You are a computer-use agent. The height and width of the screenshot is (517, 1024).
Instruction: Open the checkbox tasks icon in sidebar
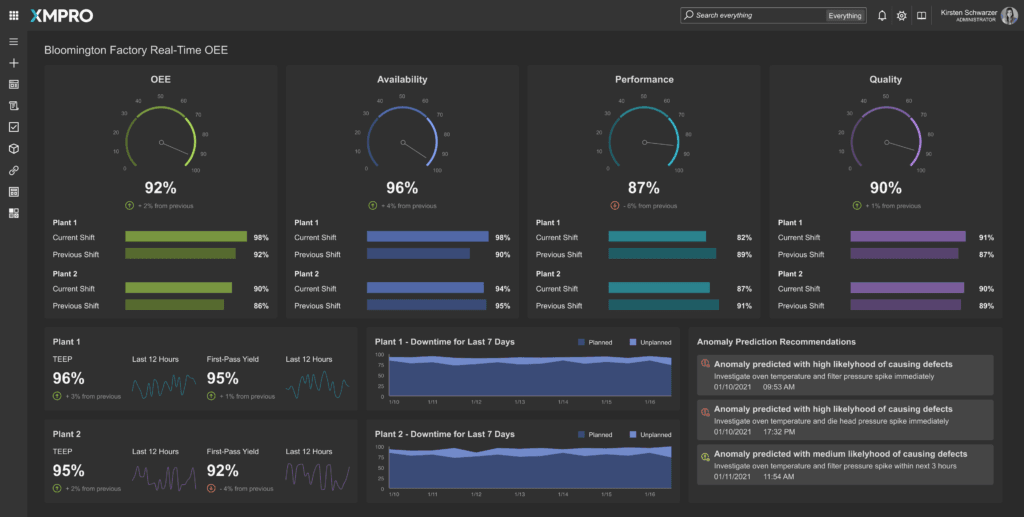point(14,127)
